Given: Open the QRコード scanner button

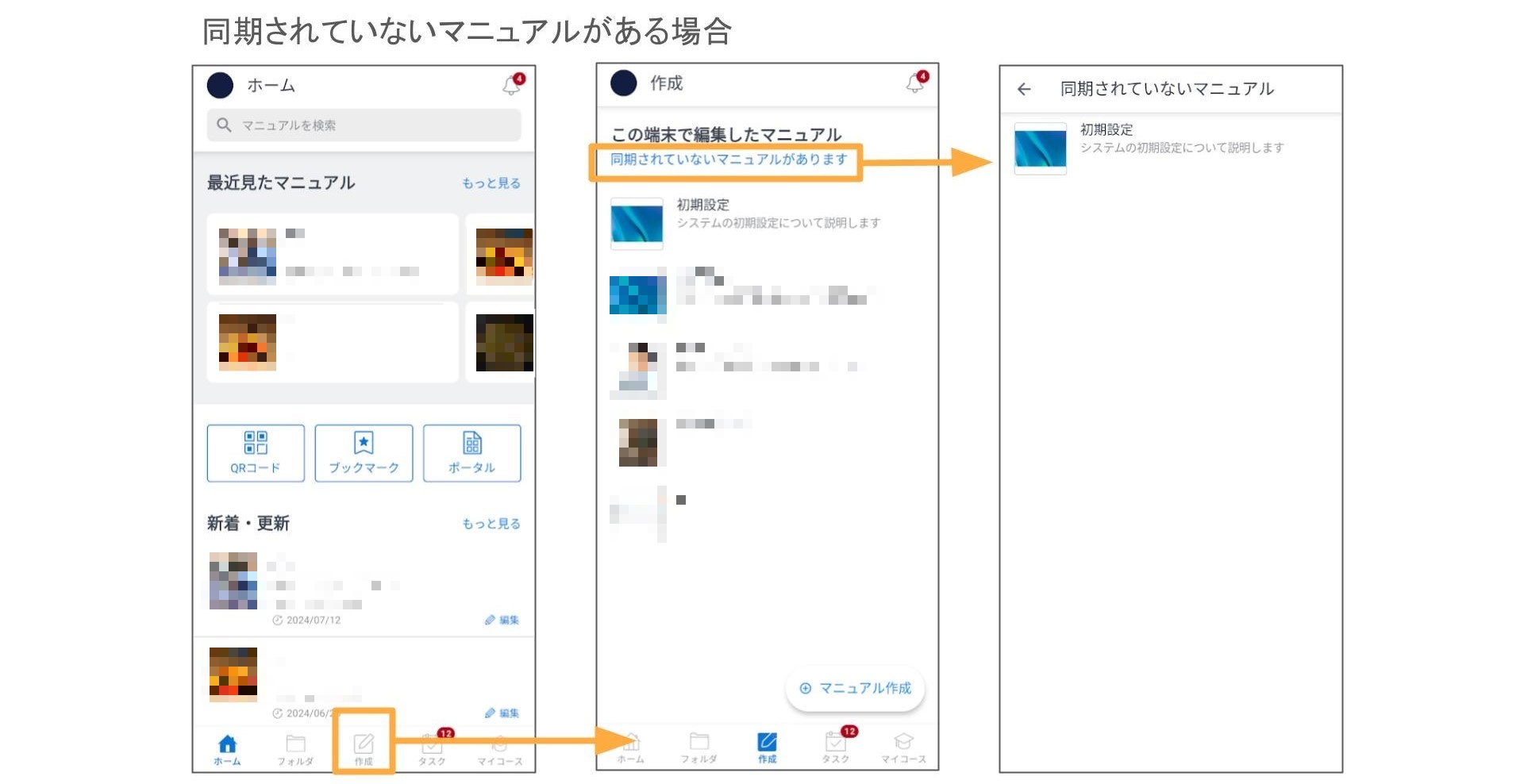Looking at the screenshot, I should tap(256, 453).
